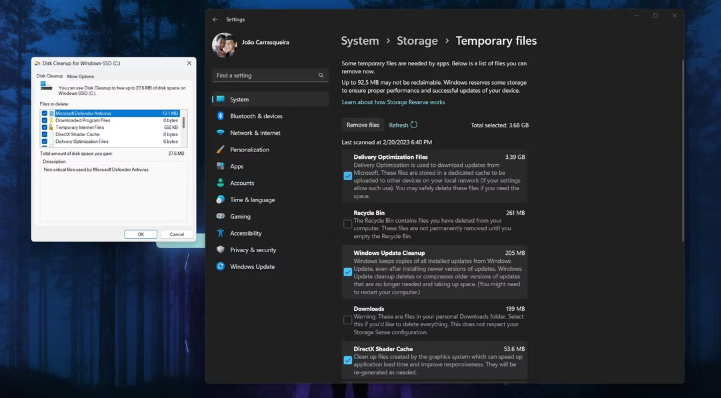Go to the Accounts page
The image size is (721, 398).
tap(242, 183)
